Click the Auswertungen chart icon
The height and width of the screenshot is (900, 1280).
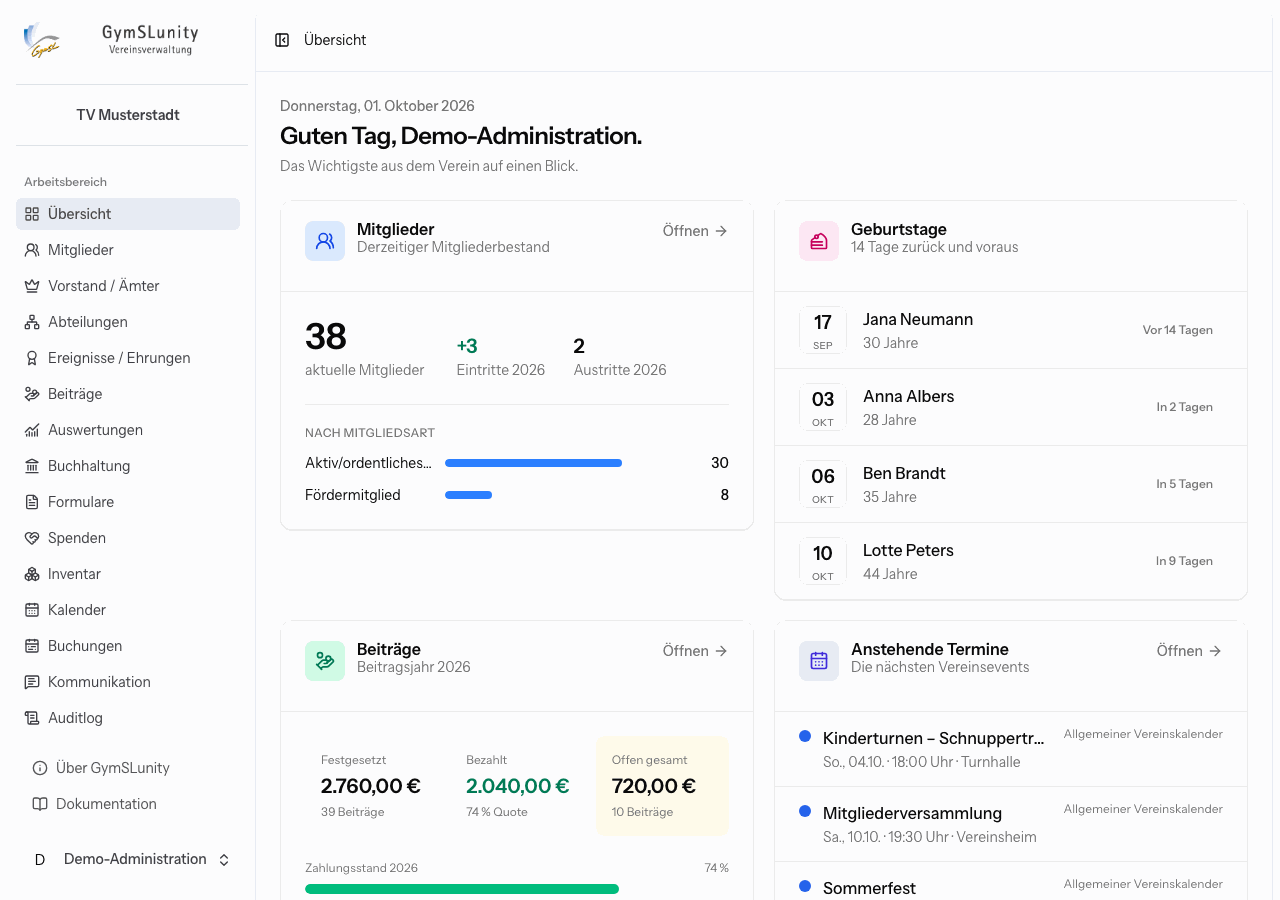[32, 430]
